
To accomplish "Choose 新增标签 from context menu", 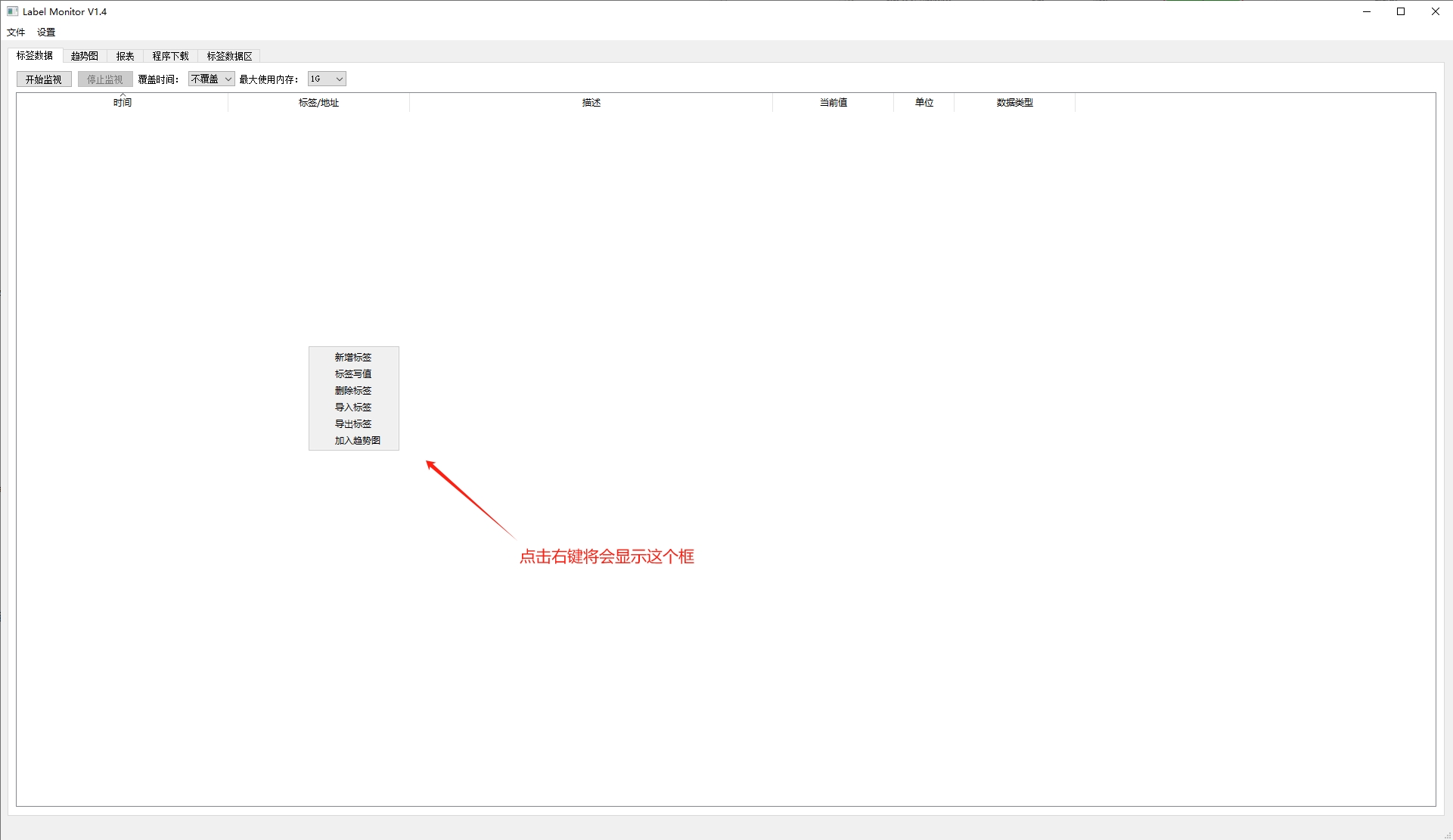I will (x=353, y=358).
